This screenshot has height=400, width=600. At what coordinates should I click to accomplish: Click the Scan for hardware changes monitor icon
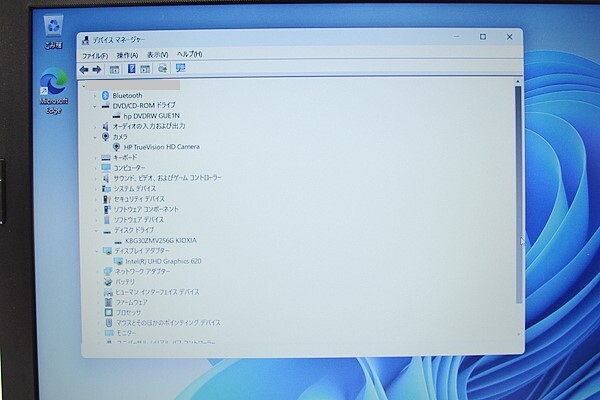[180, 68]
